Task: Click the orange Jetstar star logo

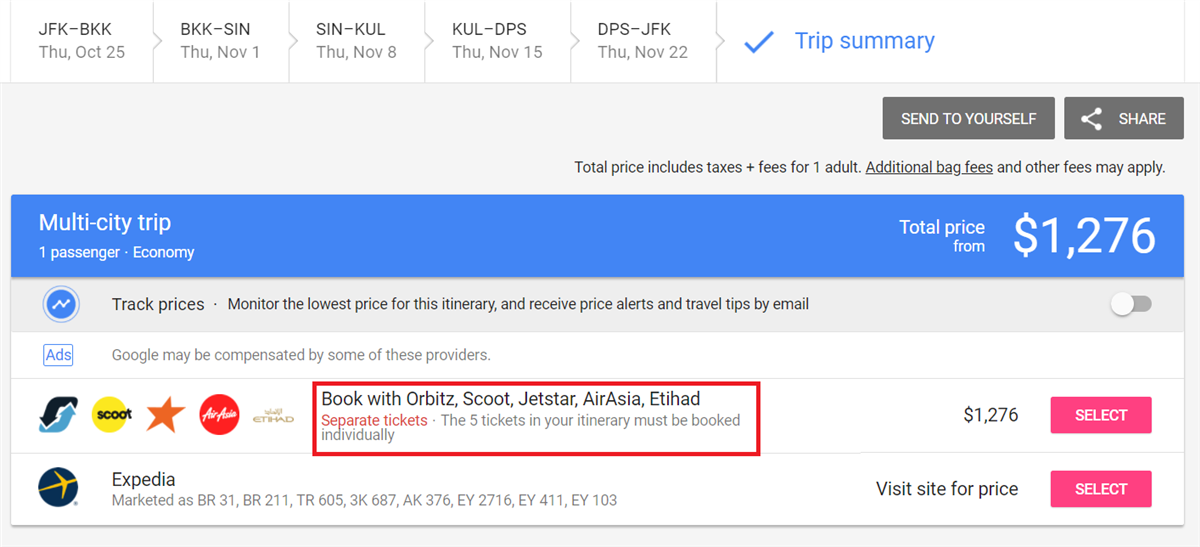Action: click(x=166, y=415)
